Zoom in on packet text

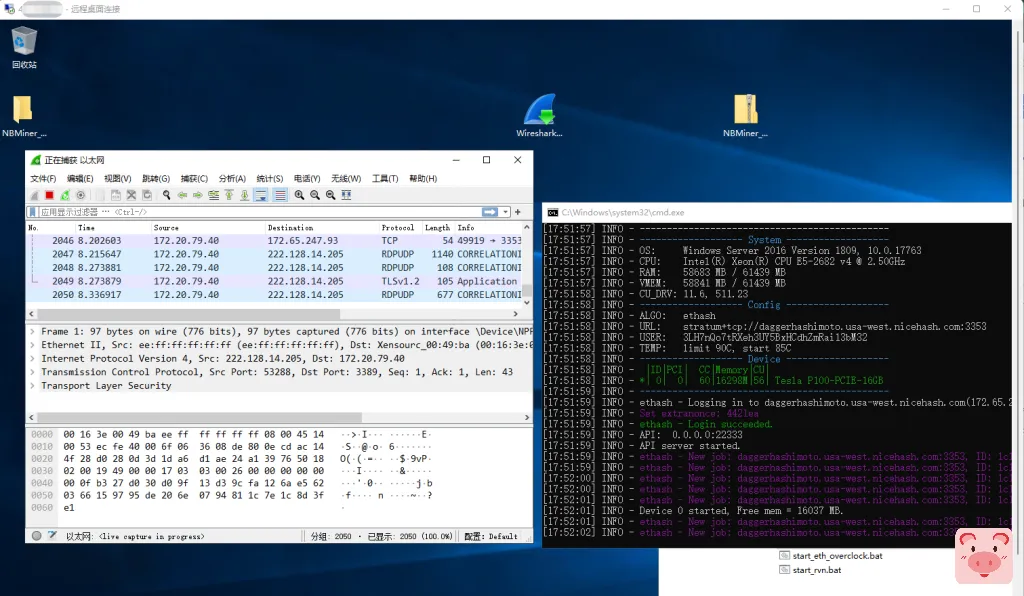click(x=299, y=195)
